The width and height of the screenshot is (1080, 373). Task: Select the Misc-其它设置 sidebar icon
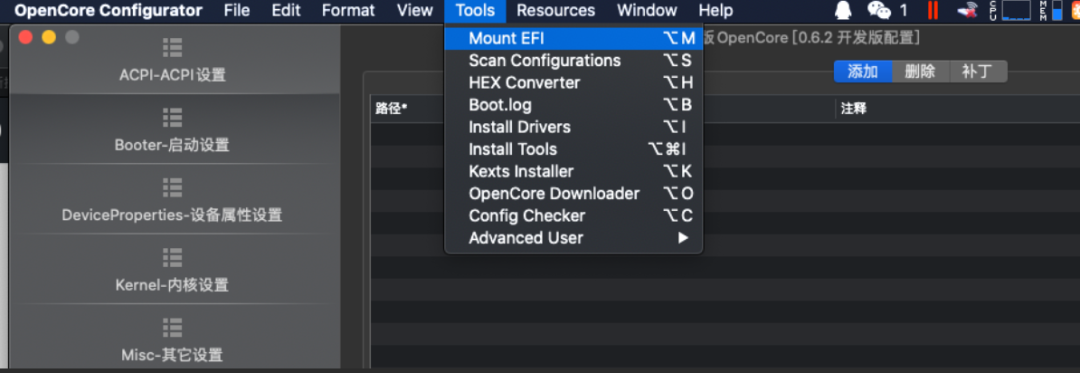172,328
